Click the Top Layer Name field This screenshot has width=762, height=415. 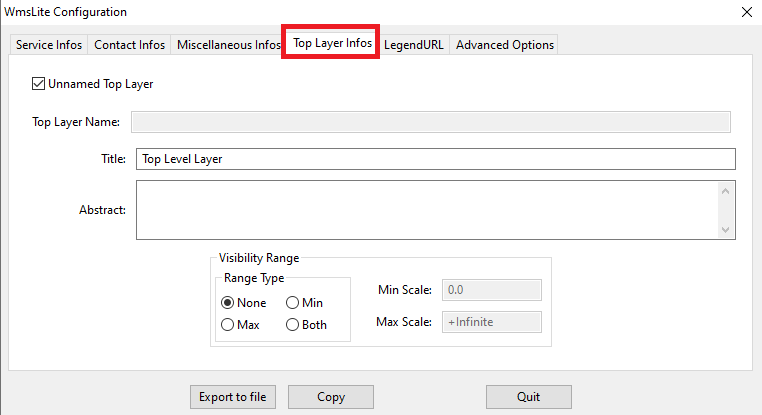coord(431,122)
